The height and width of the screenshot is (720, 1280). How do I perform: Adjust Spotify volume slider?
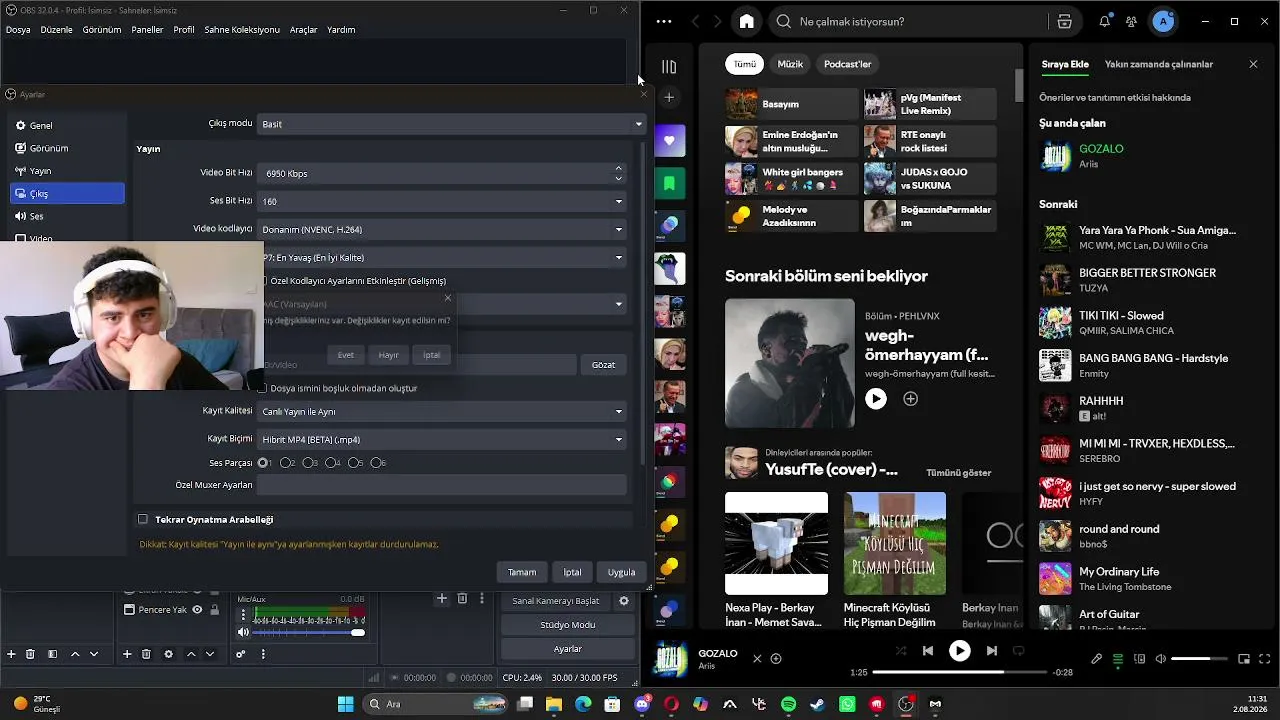[x=1199, y=659]
